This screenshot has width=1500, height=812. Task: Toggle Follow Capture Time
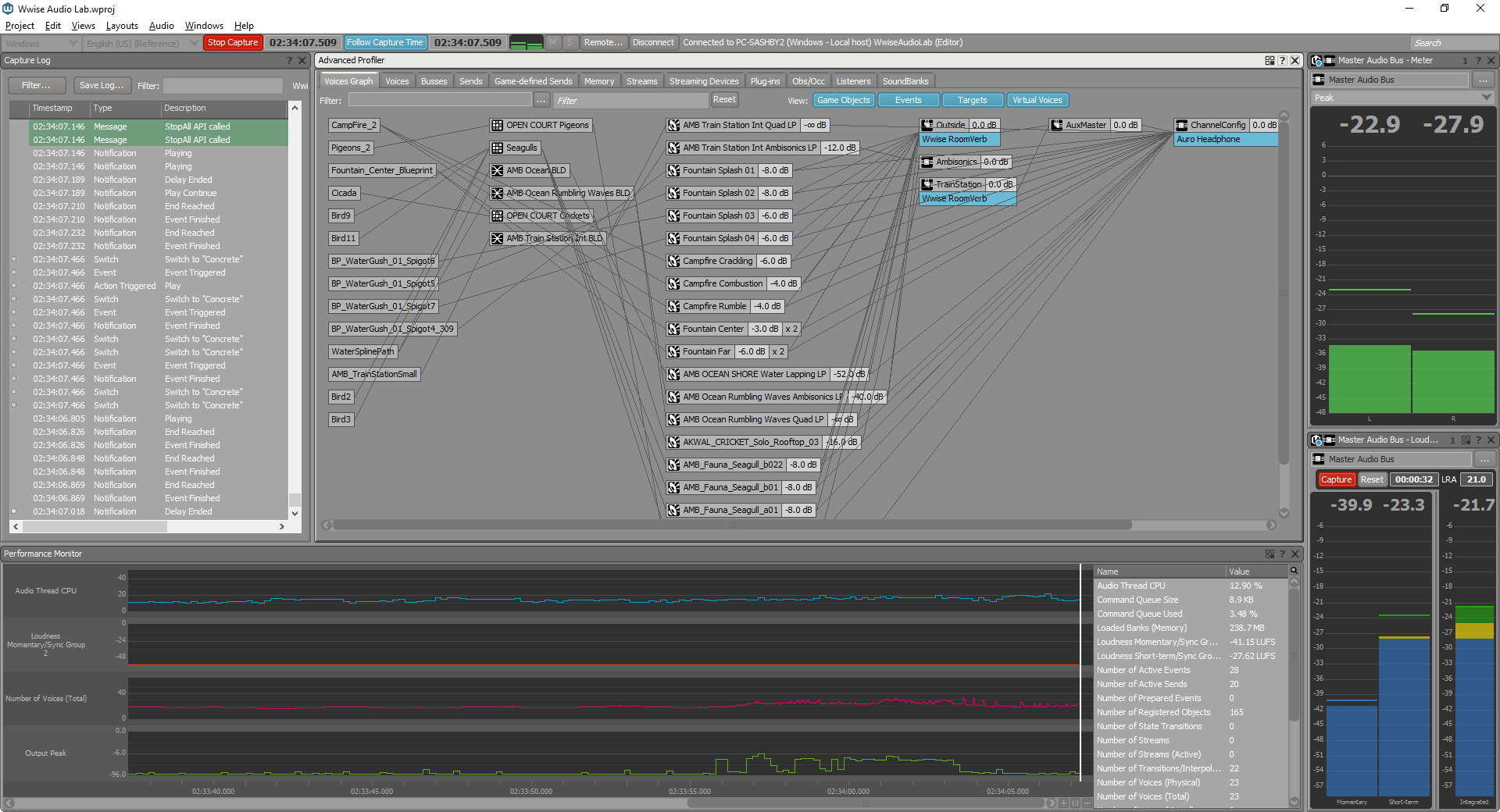(385, 42)
